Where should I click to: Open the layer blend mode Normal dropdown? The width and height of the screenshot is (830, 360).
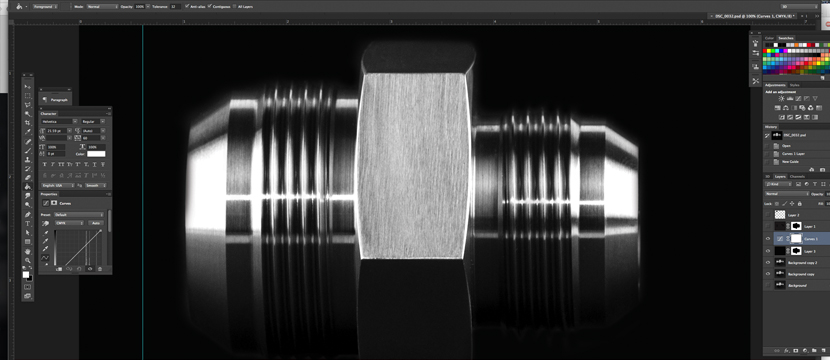[787, 194]
